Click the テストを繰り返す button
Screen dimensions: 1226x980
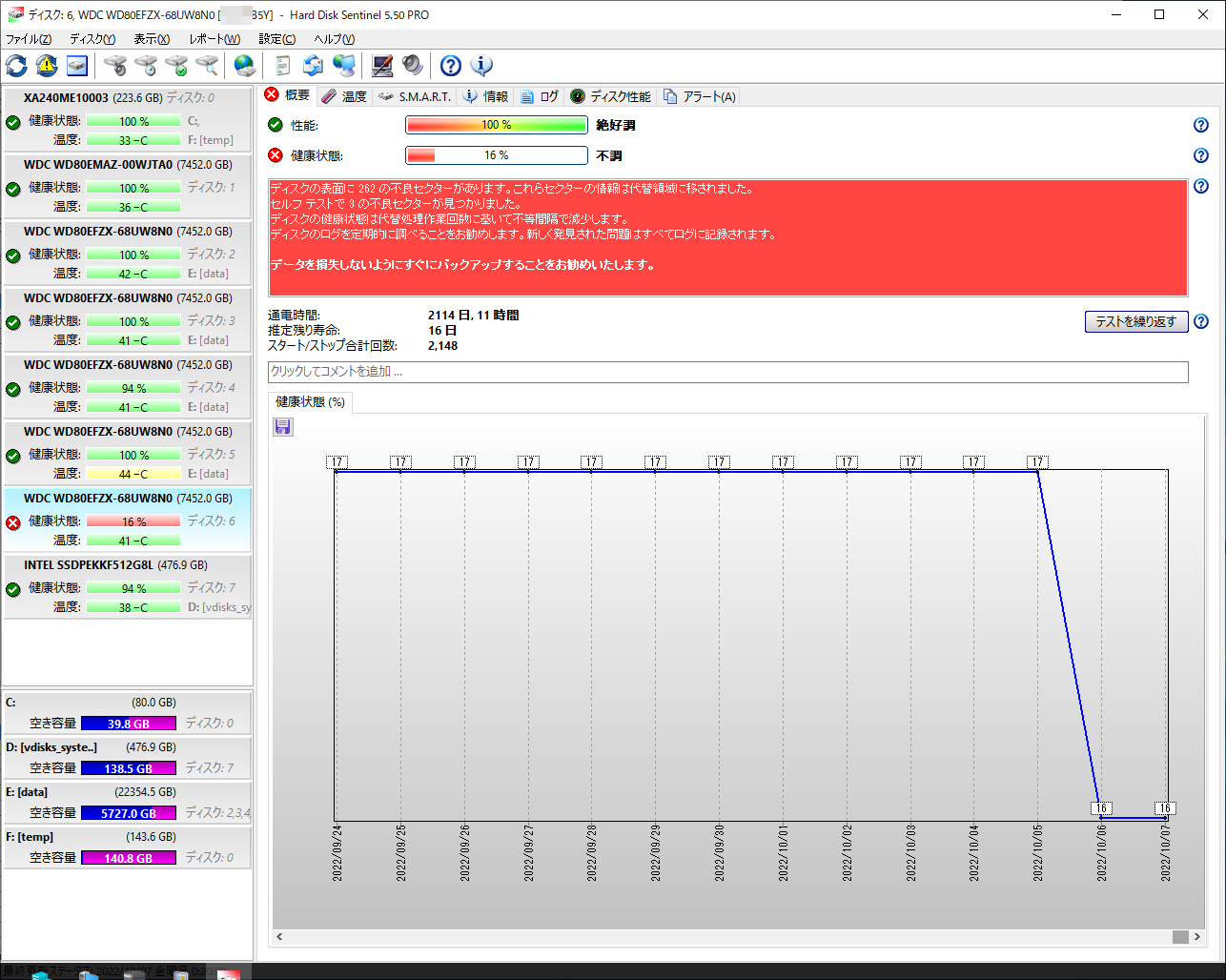coord(1136,321)
